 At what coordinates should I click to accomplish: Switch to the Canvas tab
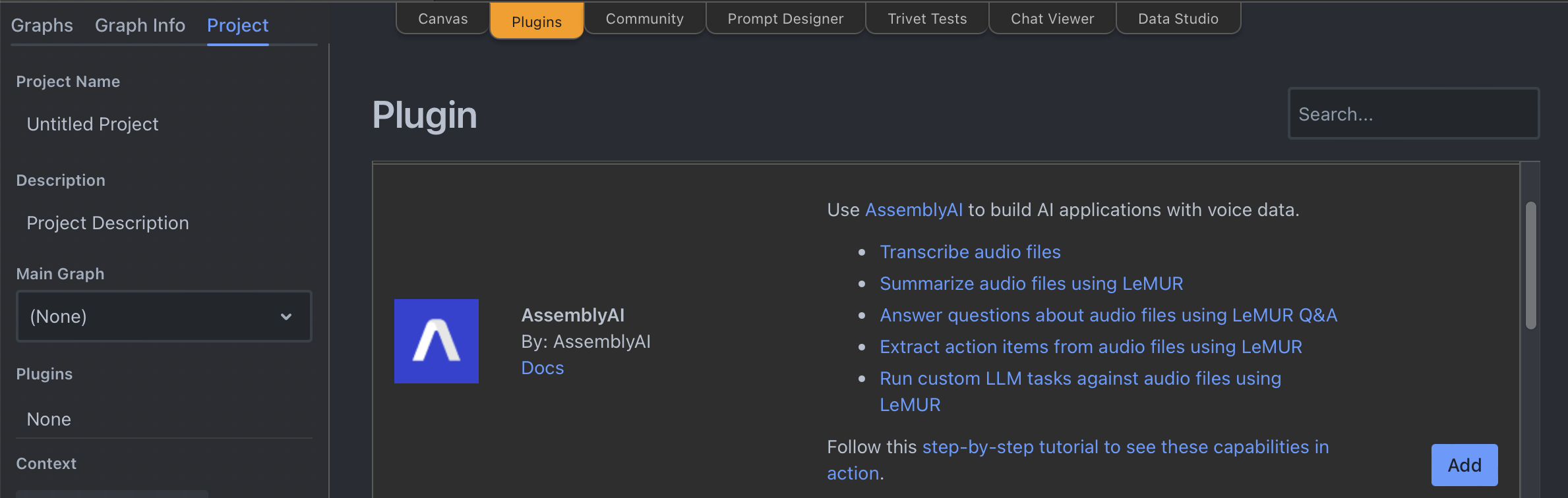point(441,18)
